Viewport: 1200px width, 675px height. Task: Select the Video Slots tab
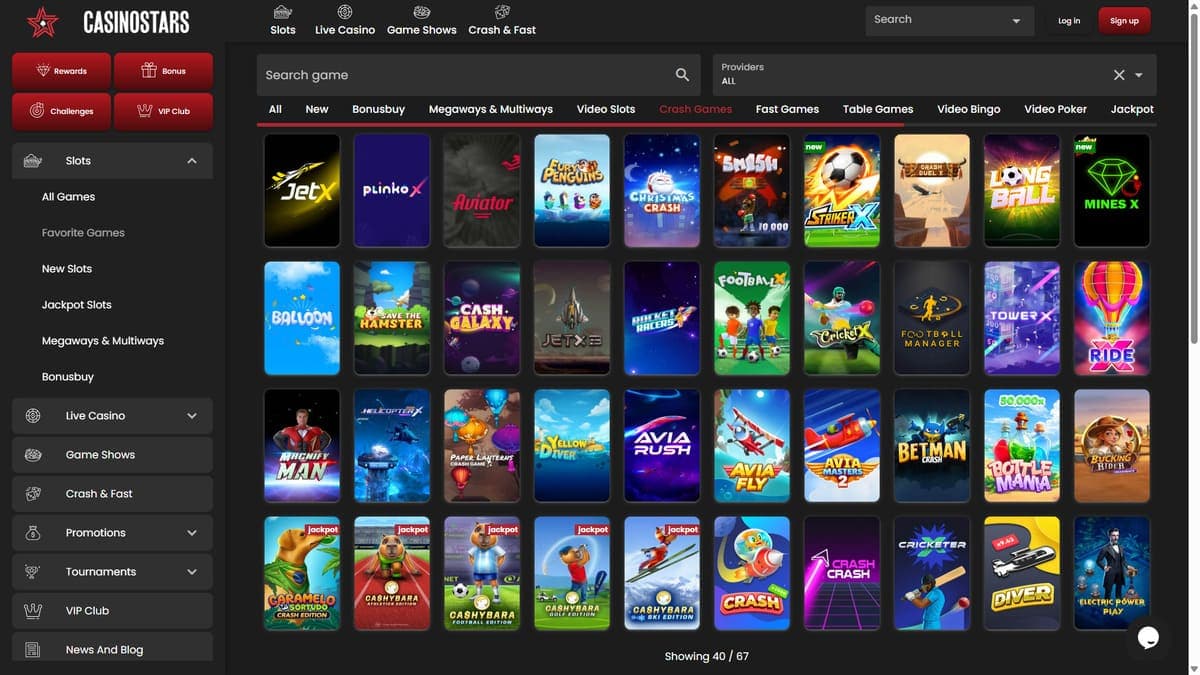pyautogui.click(x=606, y=109)
